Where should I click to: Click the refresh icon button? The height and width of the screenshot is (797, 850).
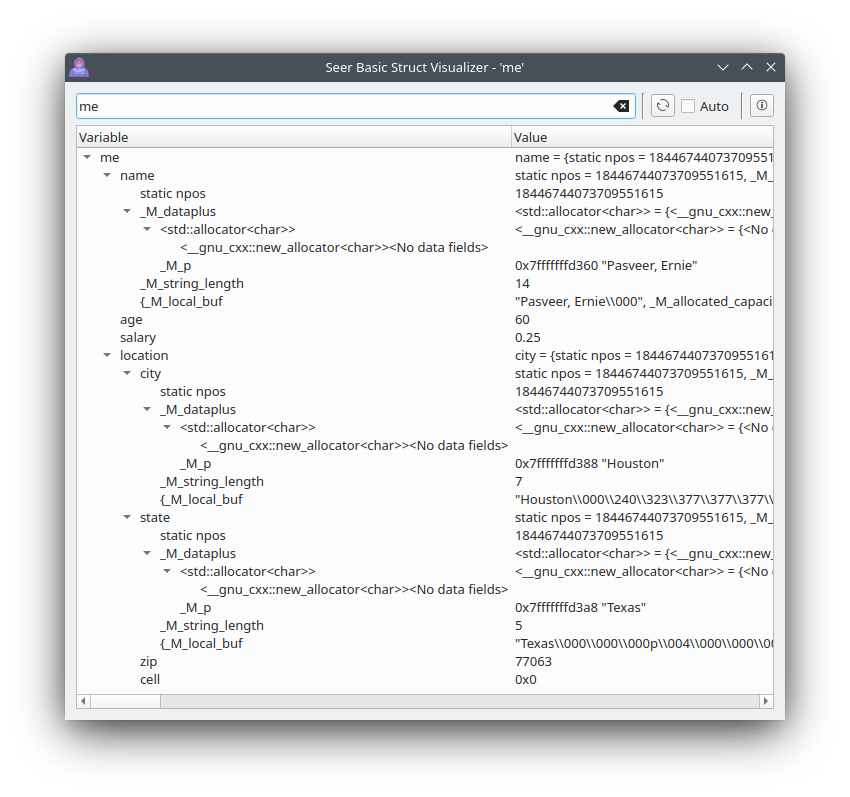[x=662, y=106]
